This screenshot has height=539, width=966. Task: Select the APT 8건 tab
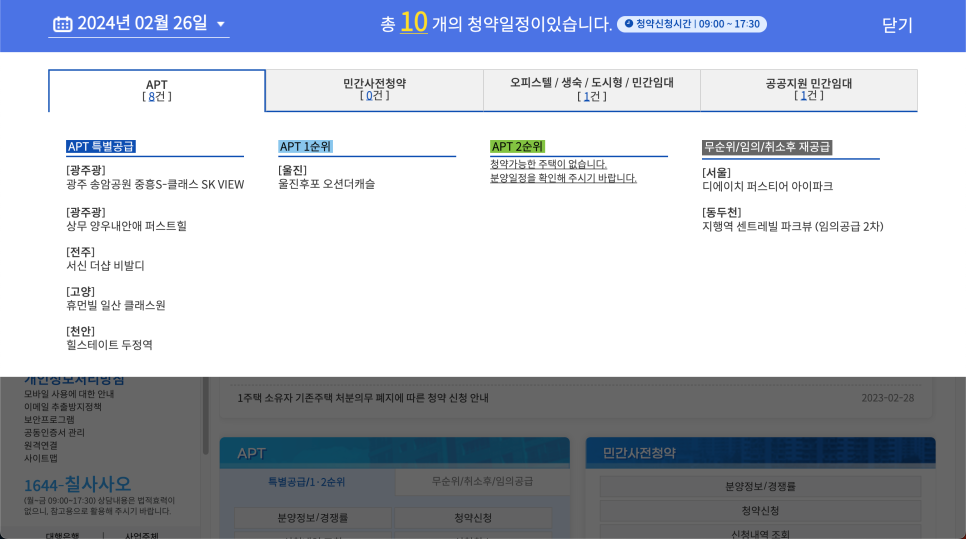[x=157, y=91]
